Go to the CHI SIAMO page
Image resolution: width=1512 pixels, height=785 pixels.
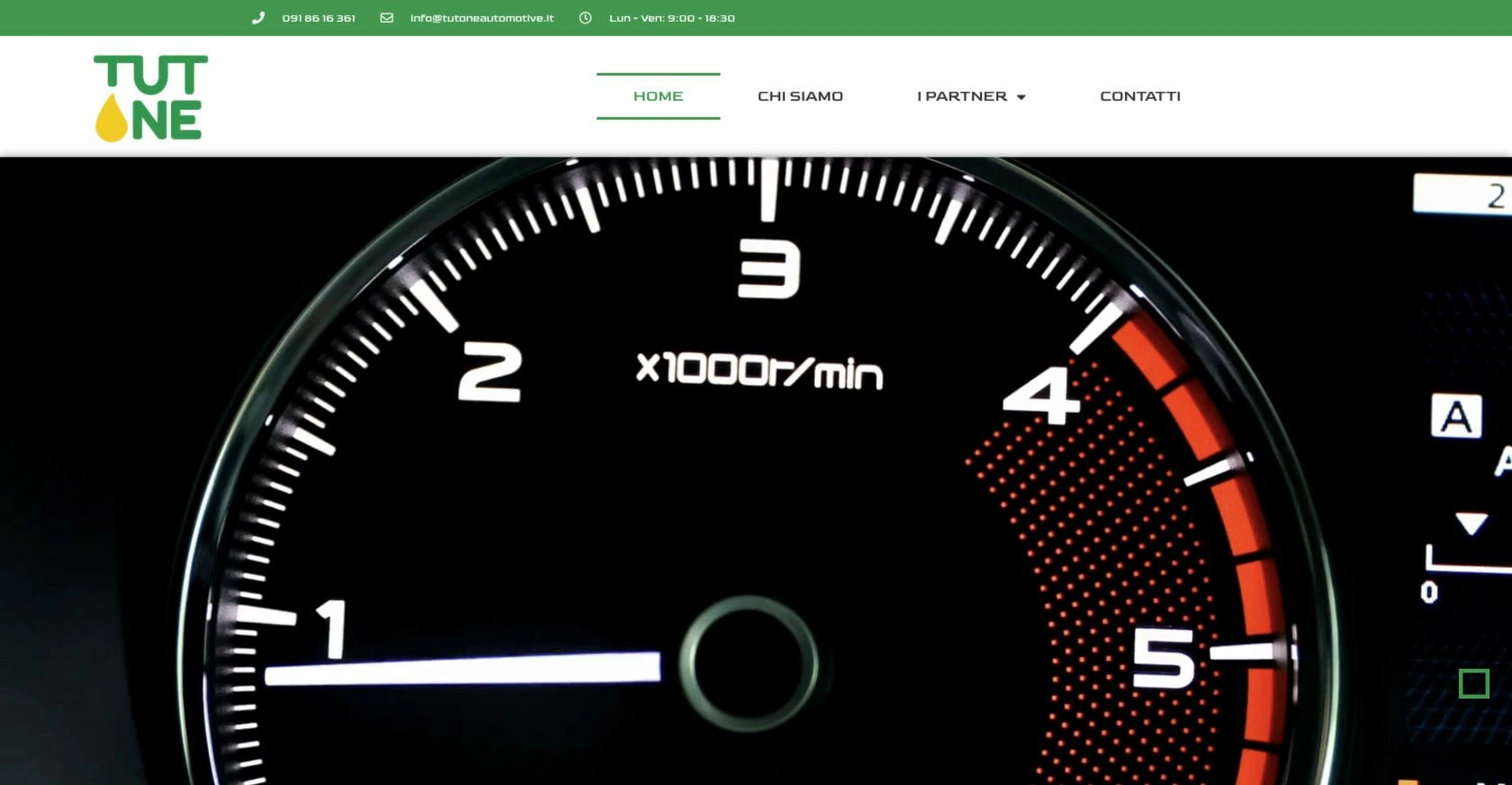coord(800,96)
